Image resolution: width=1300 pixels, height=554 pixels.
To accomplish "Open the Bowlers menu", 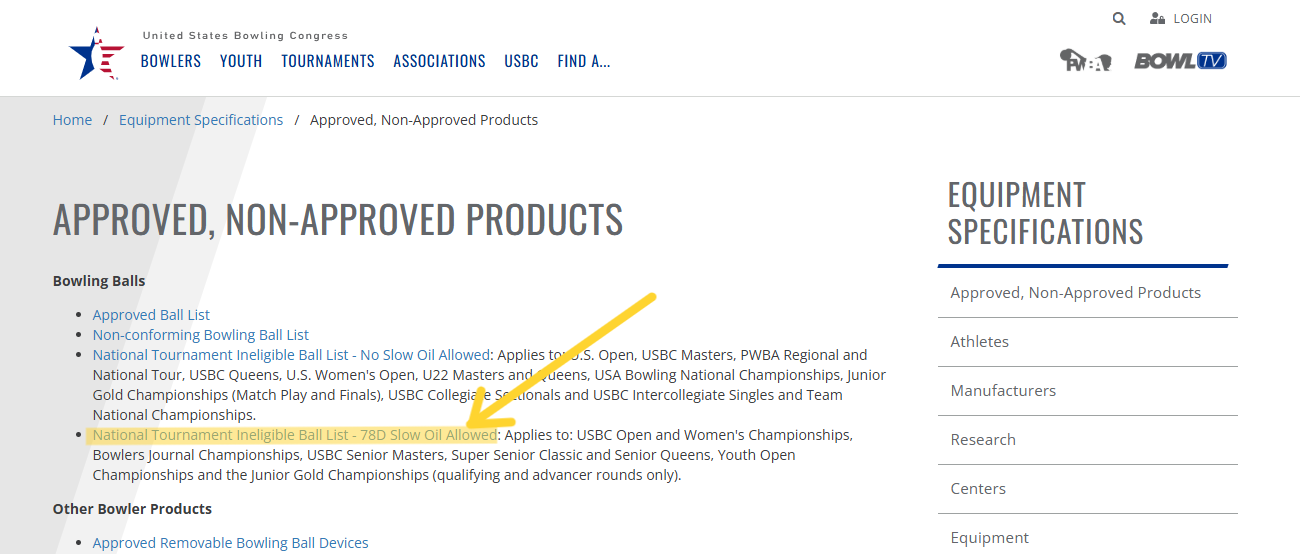I will (171, 61).
